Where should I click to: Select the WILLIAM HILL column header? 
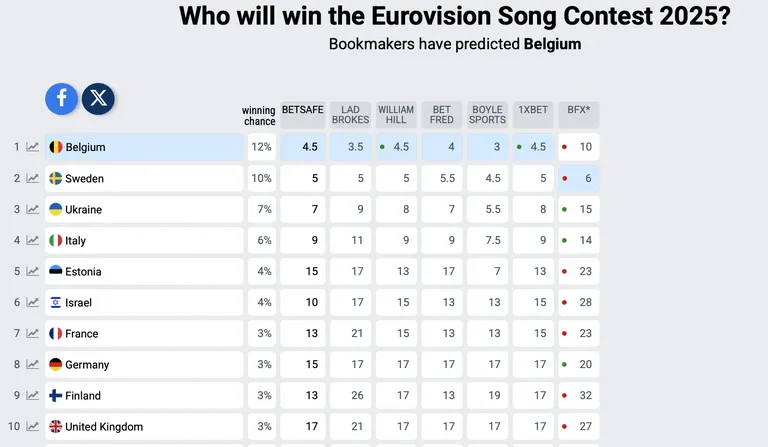[x=396, y=115]
